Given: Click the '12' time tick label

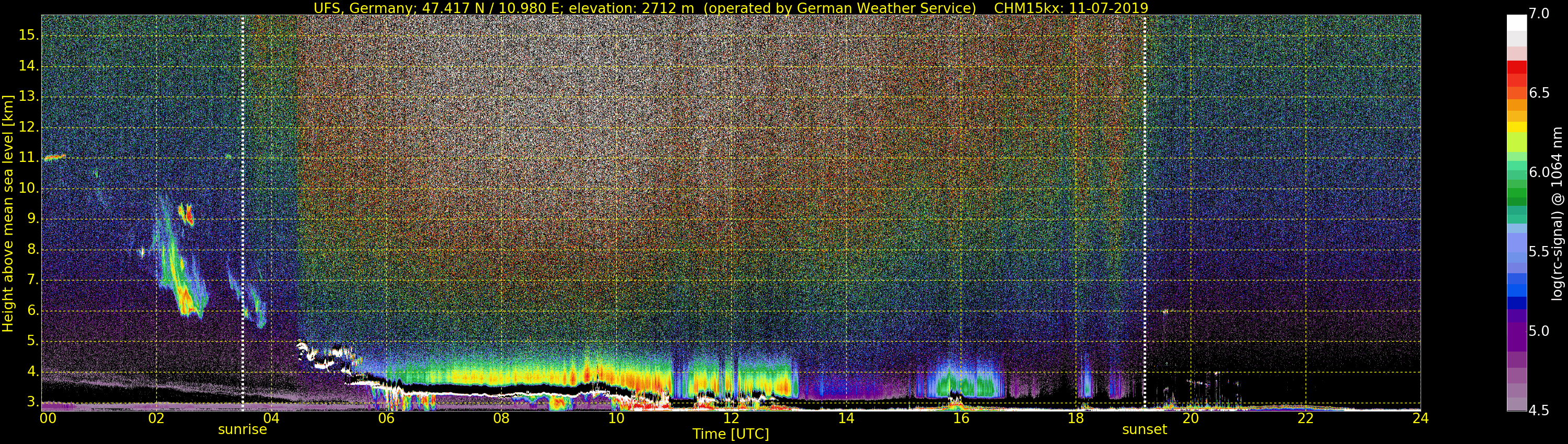Looking at the screenshot, I should tap(731, 418).
